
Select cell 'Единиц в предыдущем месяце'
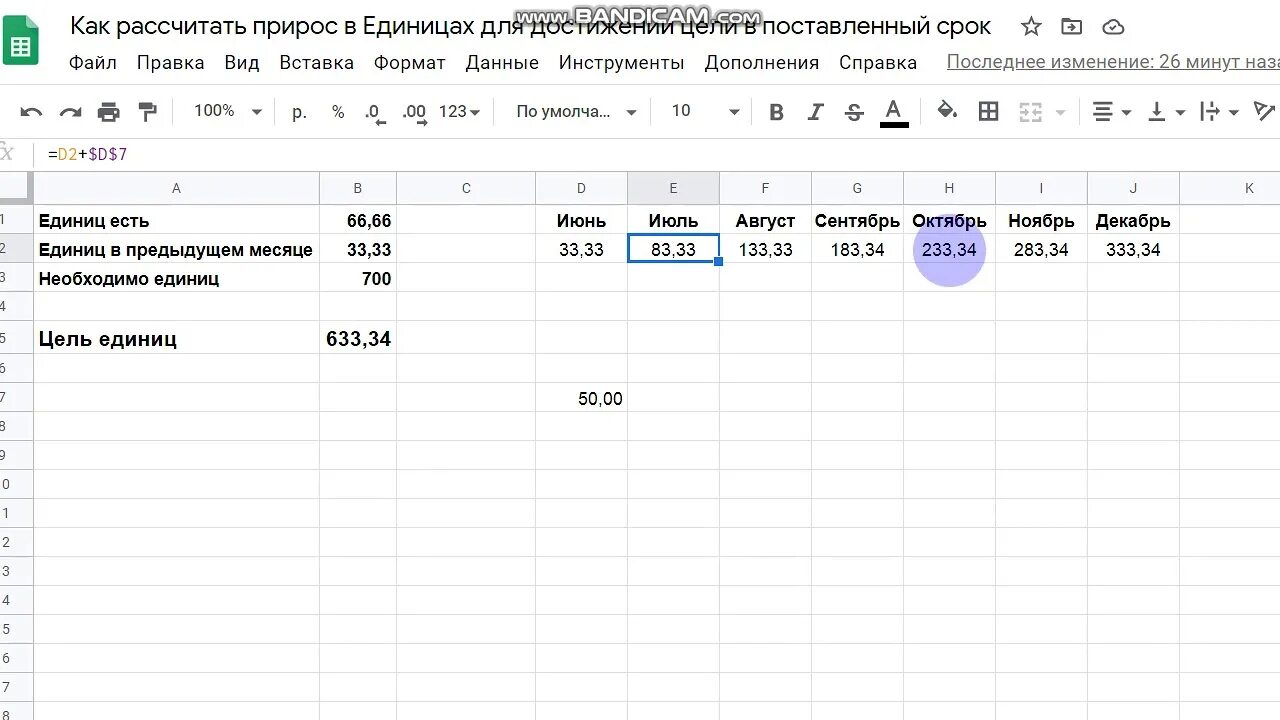pos(177,250)
